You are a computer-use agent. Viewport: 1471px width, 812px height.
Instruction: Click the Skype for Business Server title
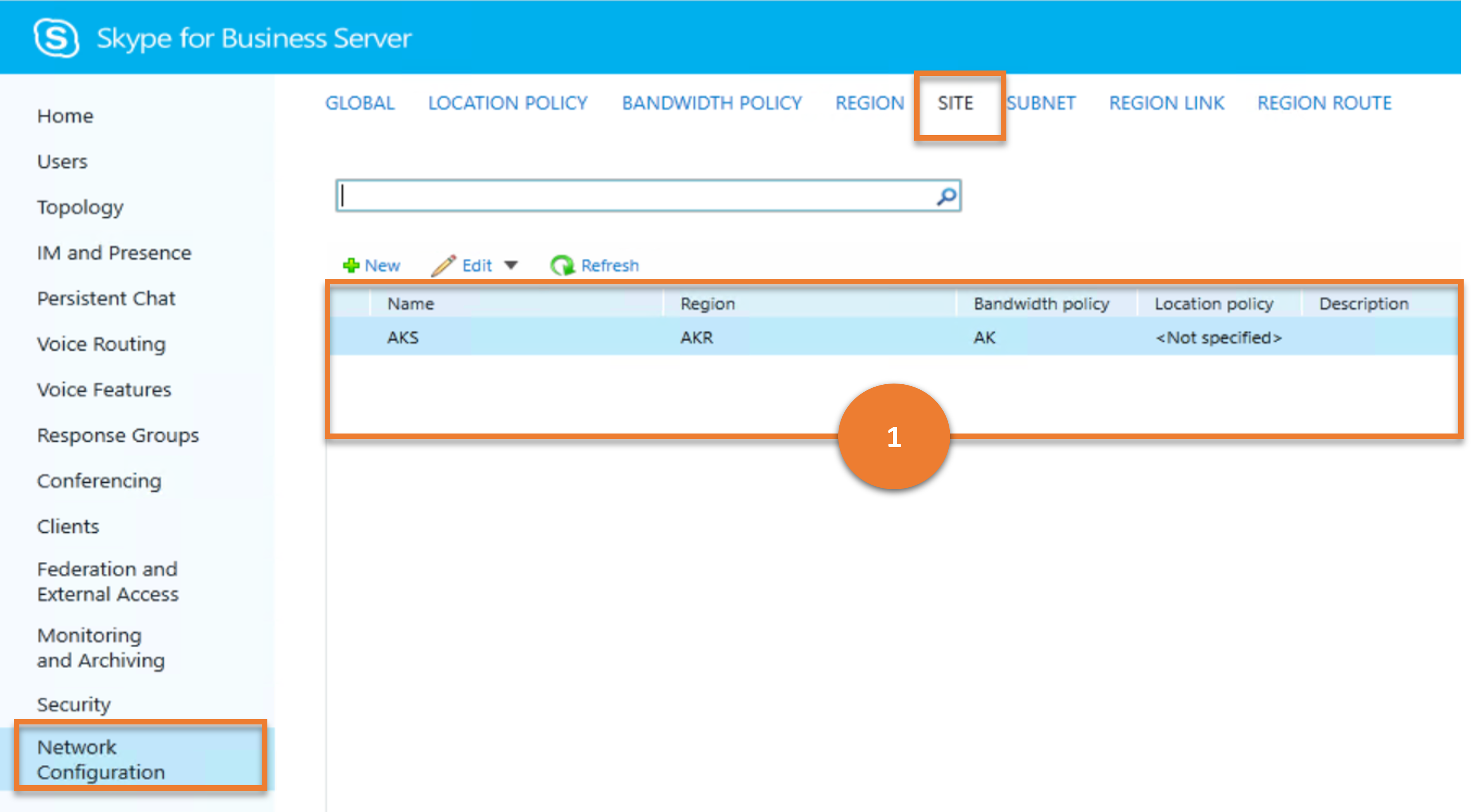click(x=254, y=39)
